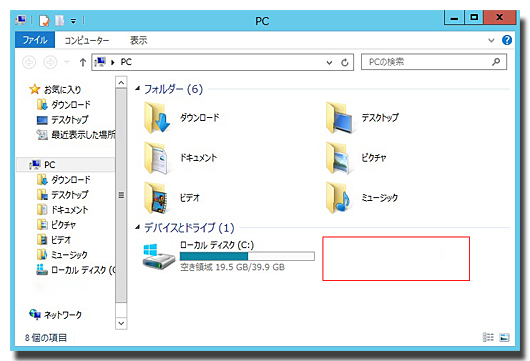Expand the ribbon with the chevron
Image resolution: width=530 pixels, height=361 pixels.
pyautogui.click(x=491, y=41)
